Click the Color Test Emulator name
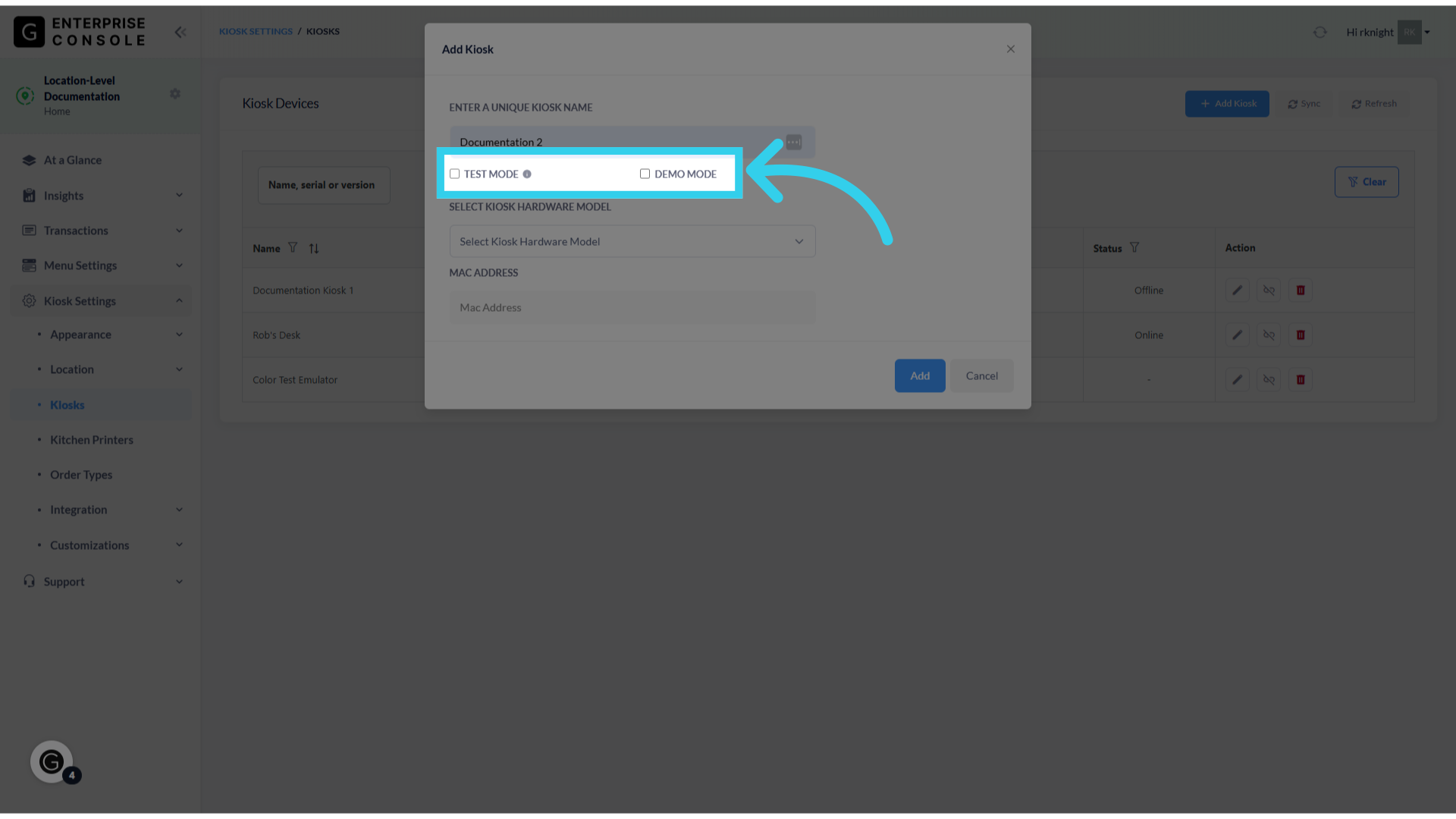The image size is (1456, 819). pos(295,380)
